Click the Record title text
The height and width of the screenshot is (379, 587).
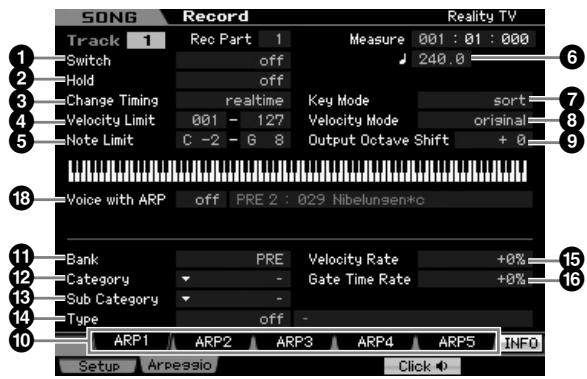(215, 16)
